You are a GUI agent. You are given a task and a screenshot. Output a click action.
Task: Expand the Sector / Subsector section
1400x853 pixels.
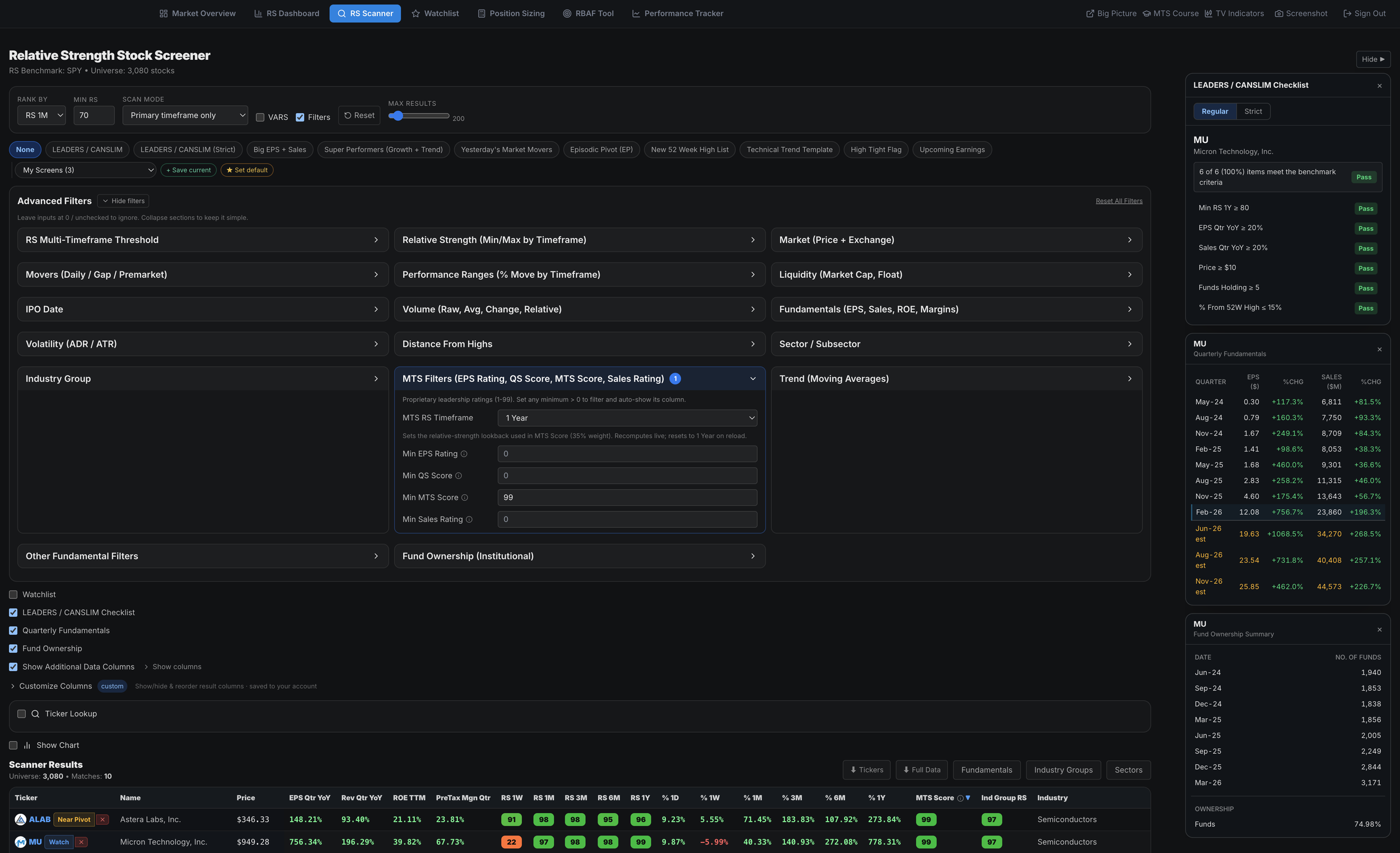point(957,344)
